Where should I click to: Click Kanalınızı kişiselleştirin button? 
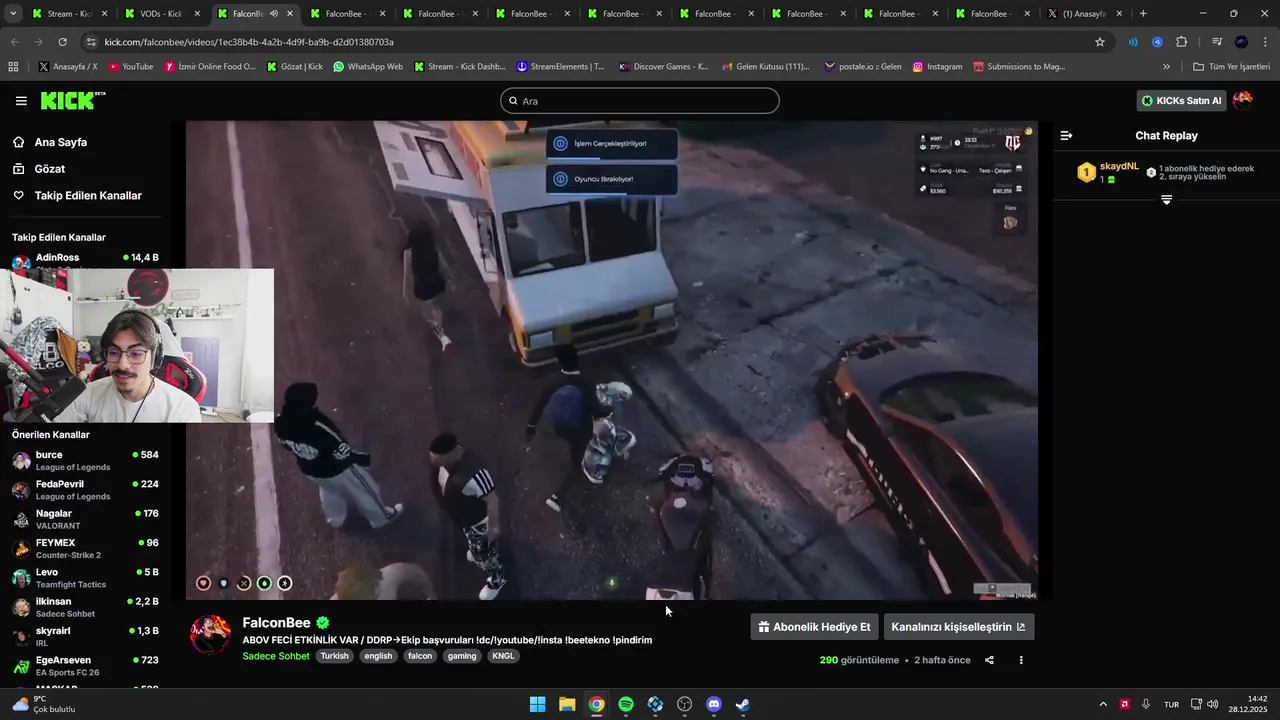pyautogui.click(x=958, y=627)
